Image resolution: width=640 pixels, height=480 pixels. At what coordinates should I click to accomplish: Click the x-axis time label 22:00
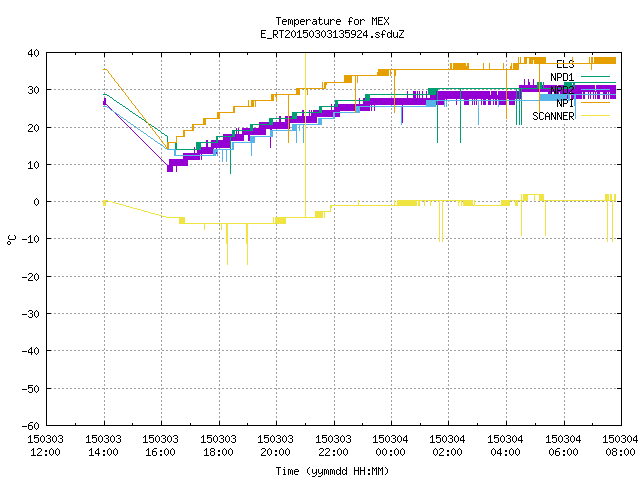[x=333, y=452]
